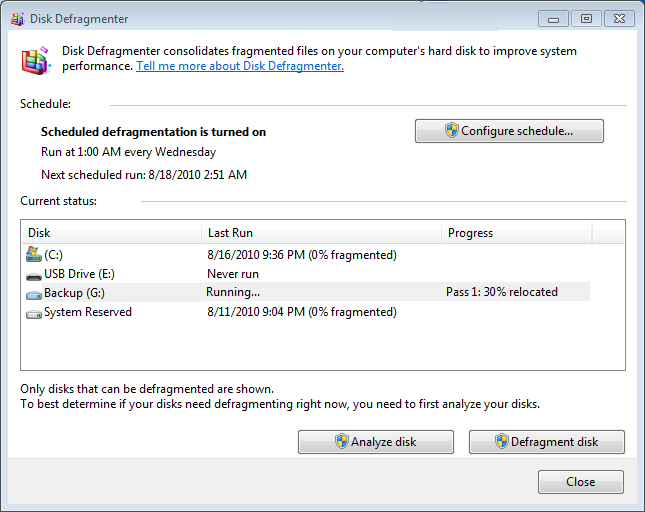
Task: Click the large defragmenter blocks icon
Action: pyautogui.click(x=35, y=59)
